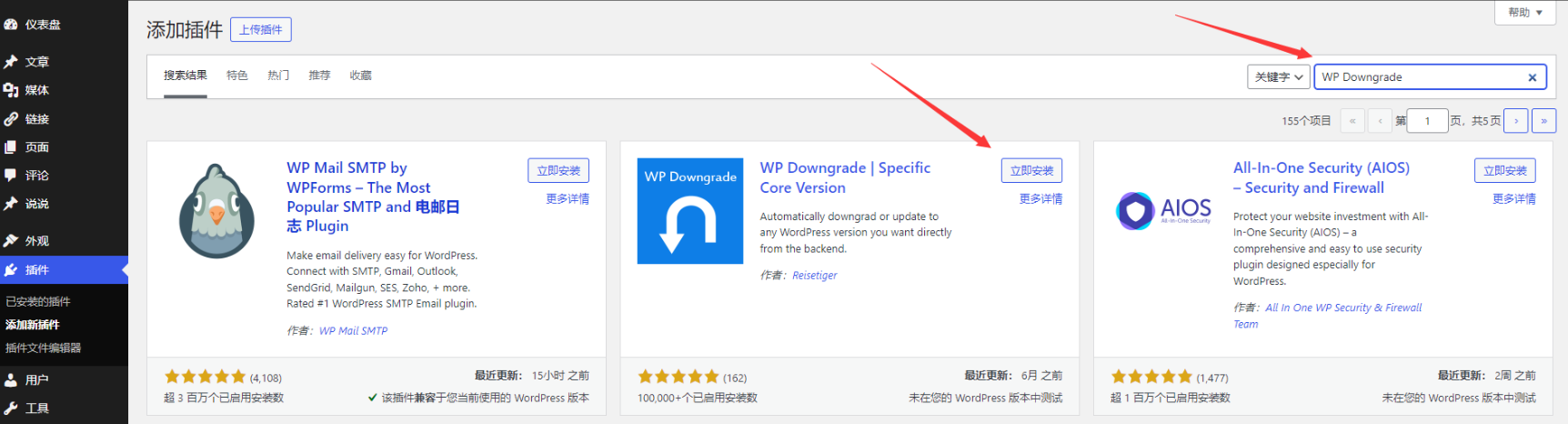Click the 工具 wrench icon in sidebar
Screen dimensions: 1568x424
(11, 409)
